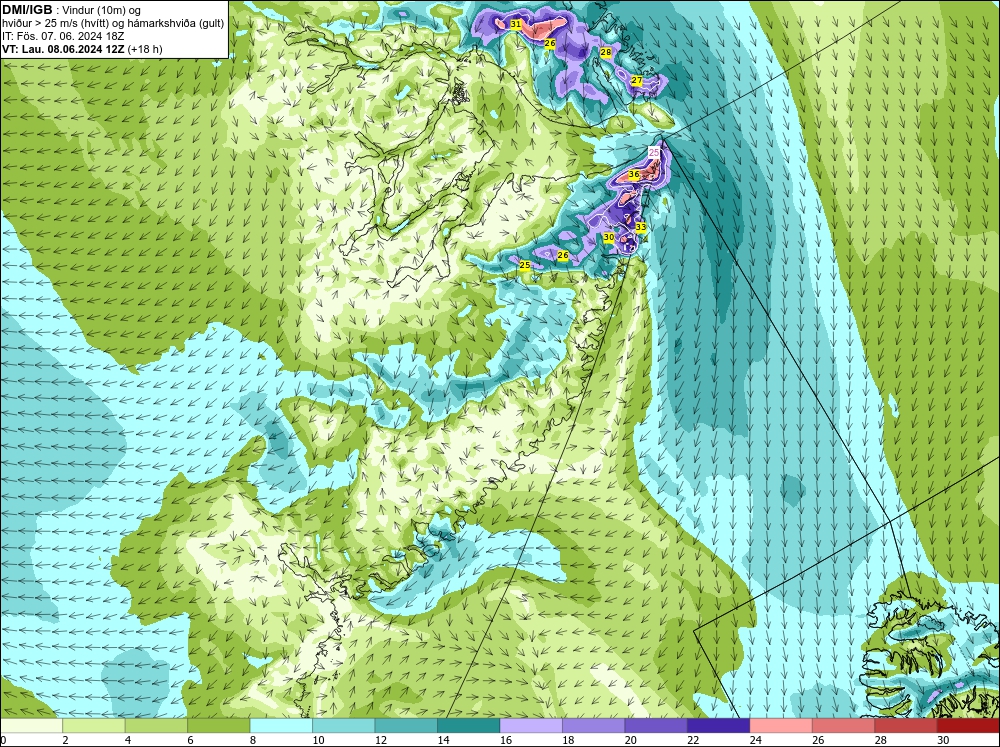Click the yellow 31 gust label
1000x747 pixels.
(x=516, y=24)
